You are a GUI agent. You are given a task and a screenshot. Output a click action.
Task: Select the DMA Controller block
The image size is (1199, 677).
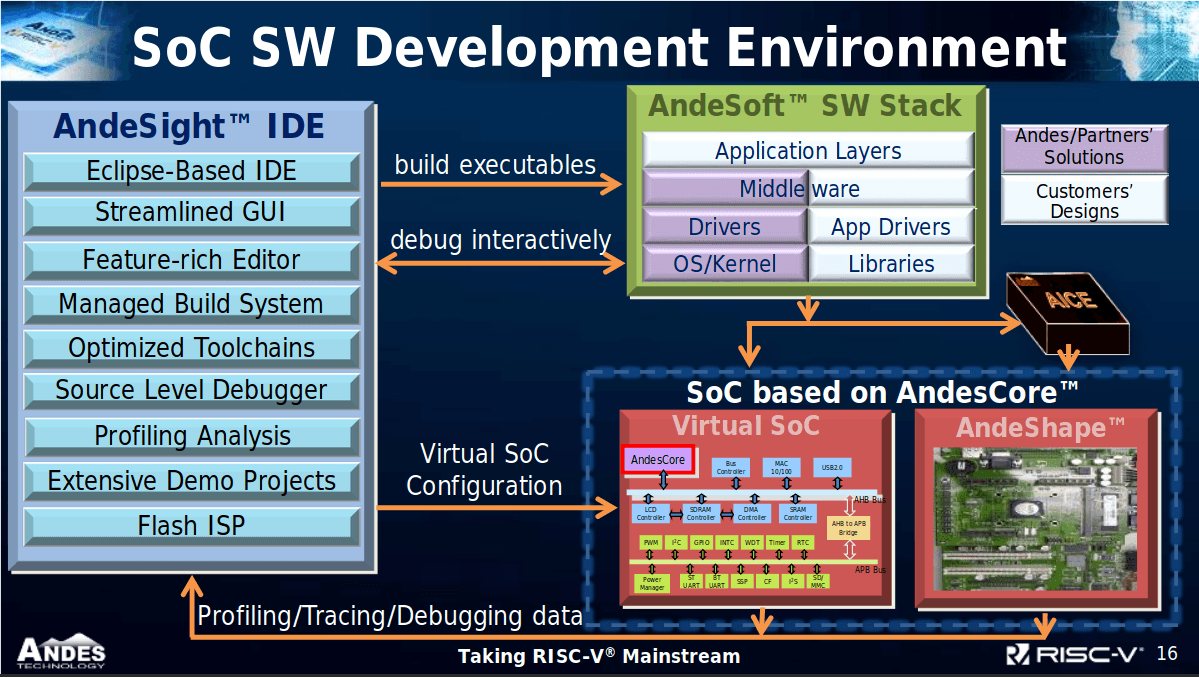pos(751,513)
